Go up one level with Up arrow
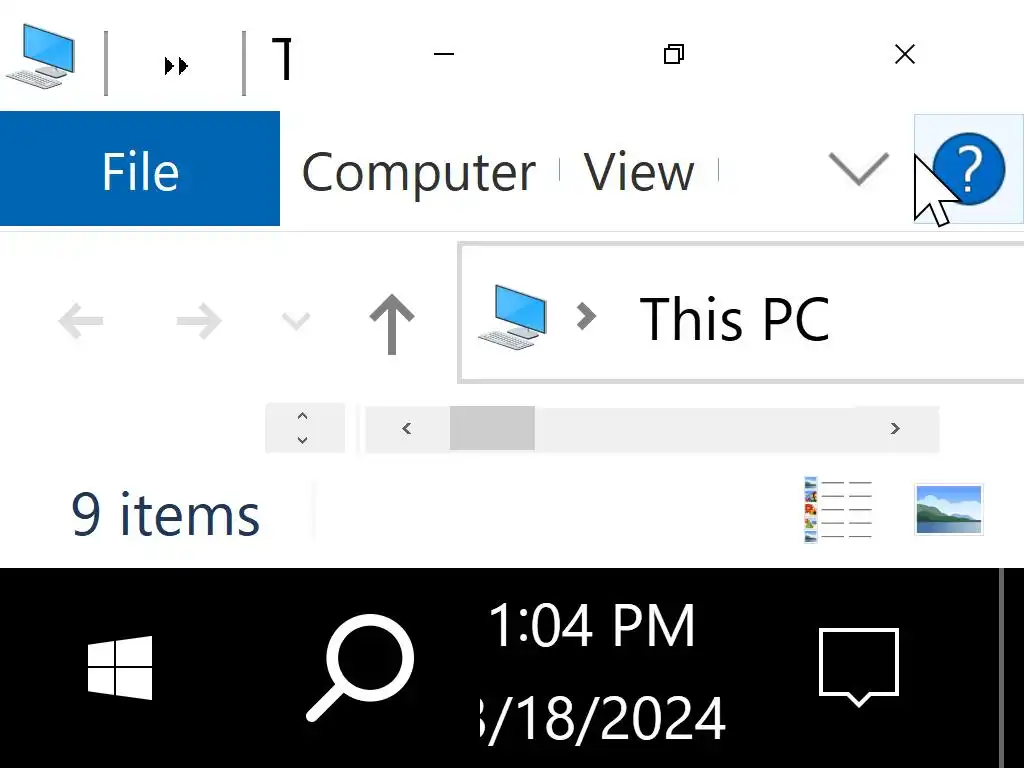 point(392,323)
